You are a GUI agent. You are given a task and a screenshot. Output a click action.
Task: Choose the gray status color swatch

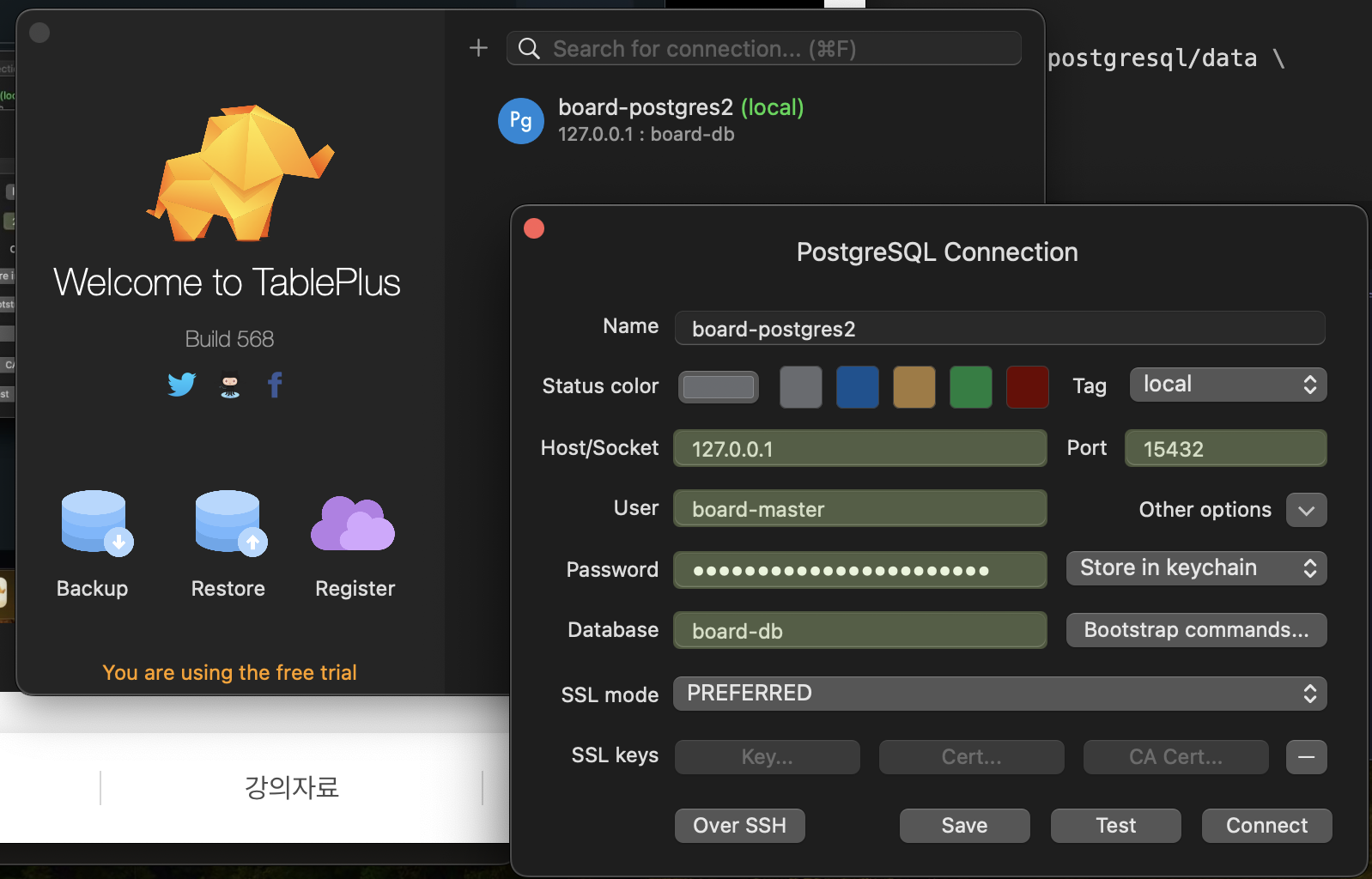801,387
